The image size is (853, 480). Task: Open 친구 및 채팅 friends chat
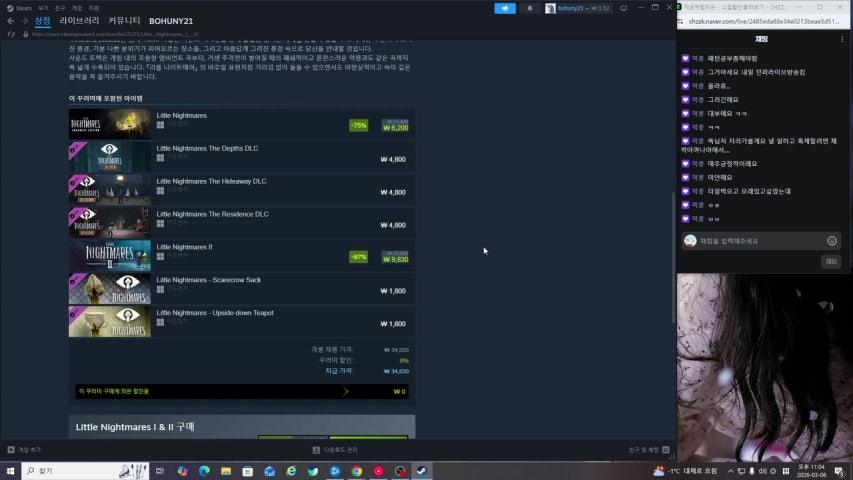pyautogui.click(x=649, y=450)
